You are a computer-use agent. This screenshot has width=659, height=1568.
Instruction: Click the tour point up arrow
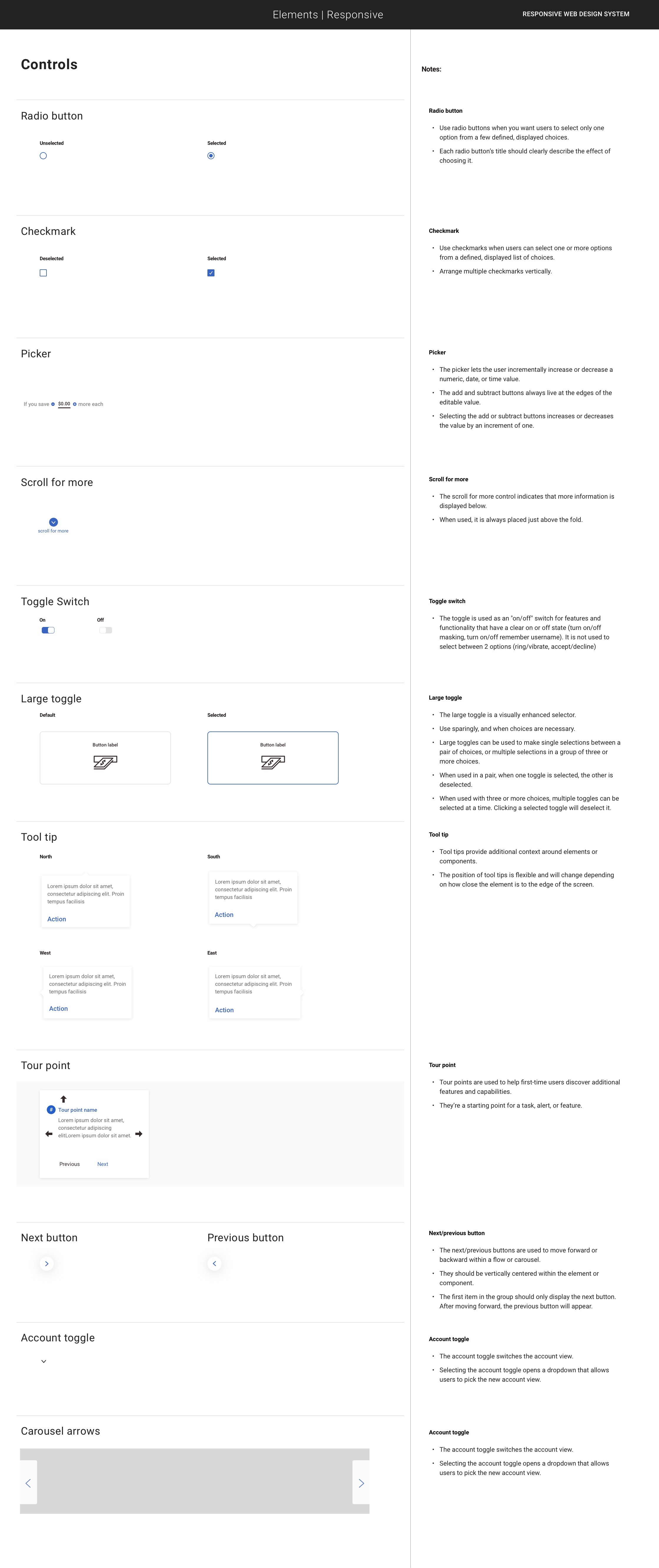tap(63, 1099)
